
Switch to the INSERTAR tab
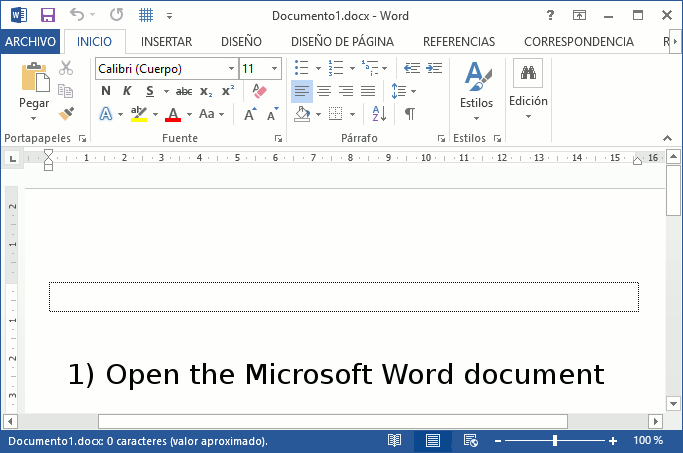coord(166,41)
